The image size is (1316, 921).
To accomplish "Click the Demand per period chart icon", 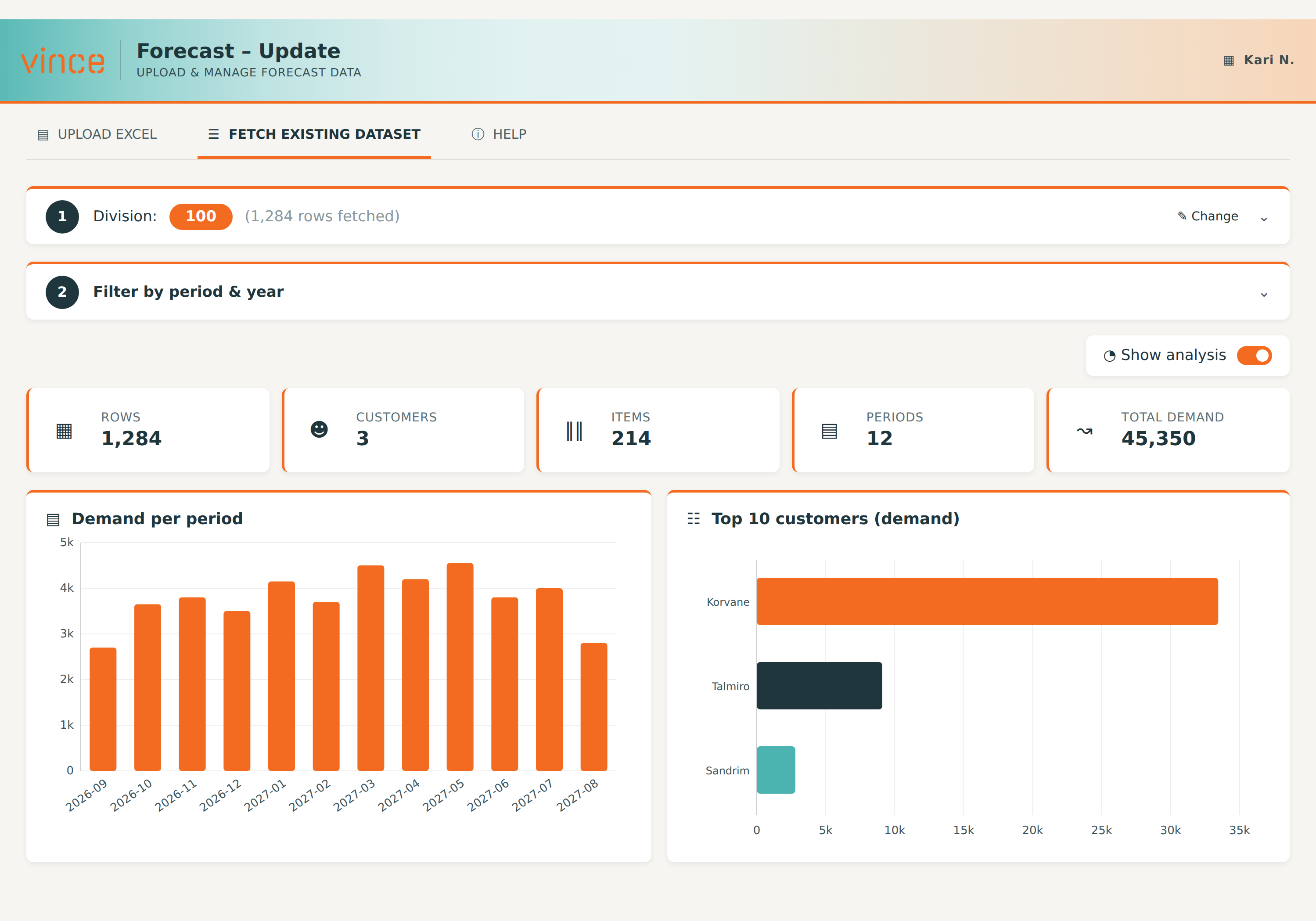I will [53, 520].
